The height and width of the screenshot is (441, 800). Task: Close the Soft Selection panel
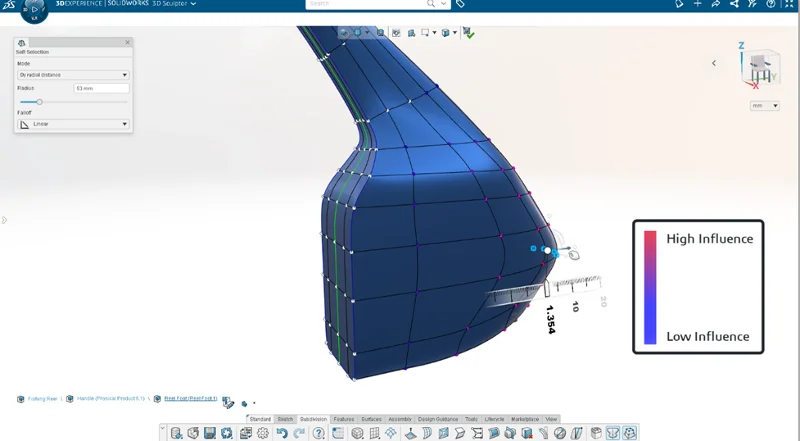pyautogui.click(x=127, y=42)
